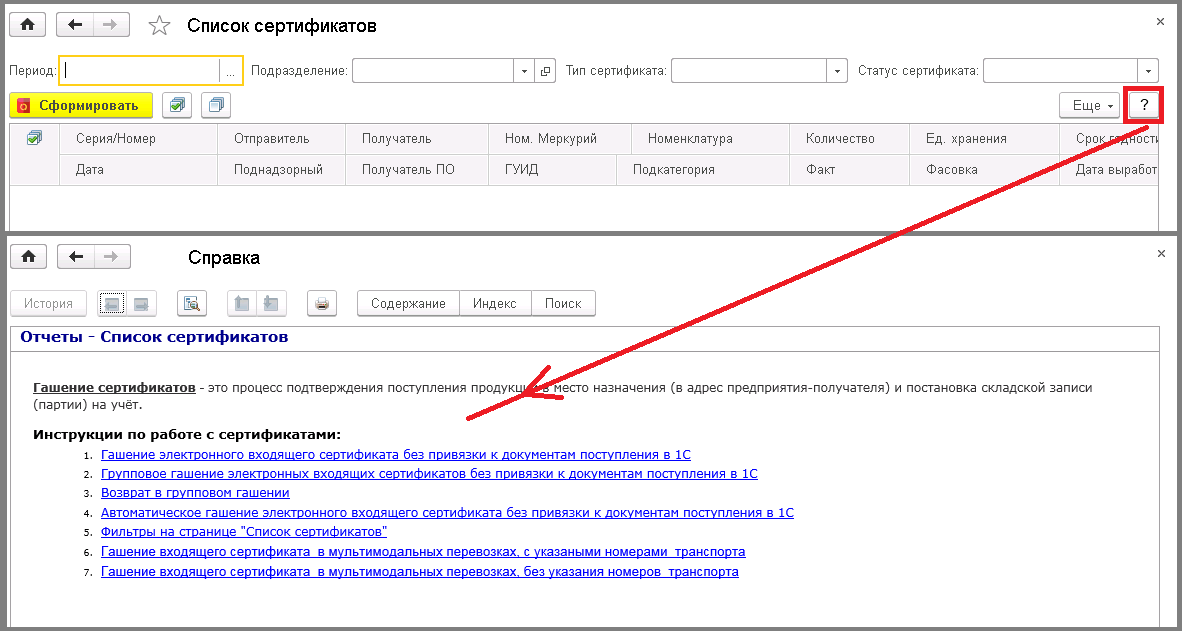Click the Серия/Номер column header
The width and height of the screenshot is (1182, 631).
[x=138, y=139]
